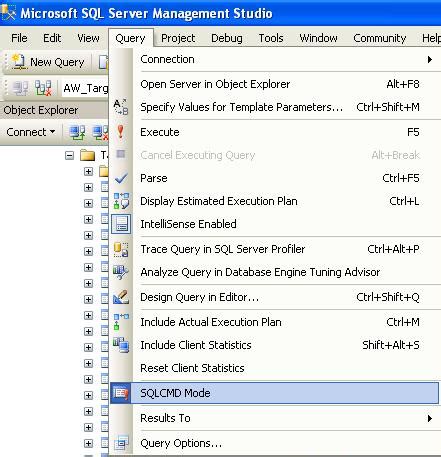Click the application icon in title bar

(x=8, y=13)
